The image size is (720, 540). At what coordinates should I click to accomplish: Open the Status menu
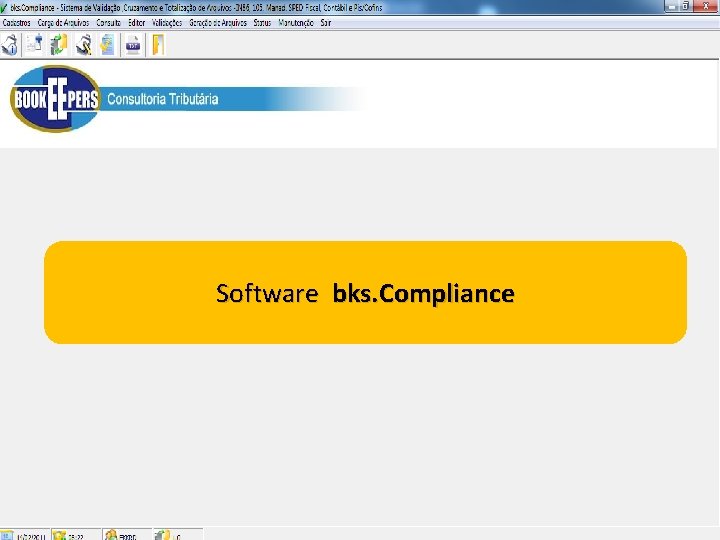262,22
